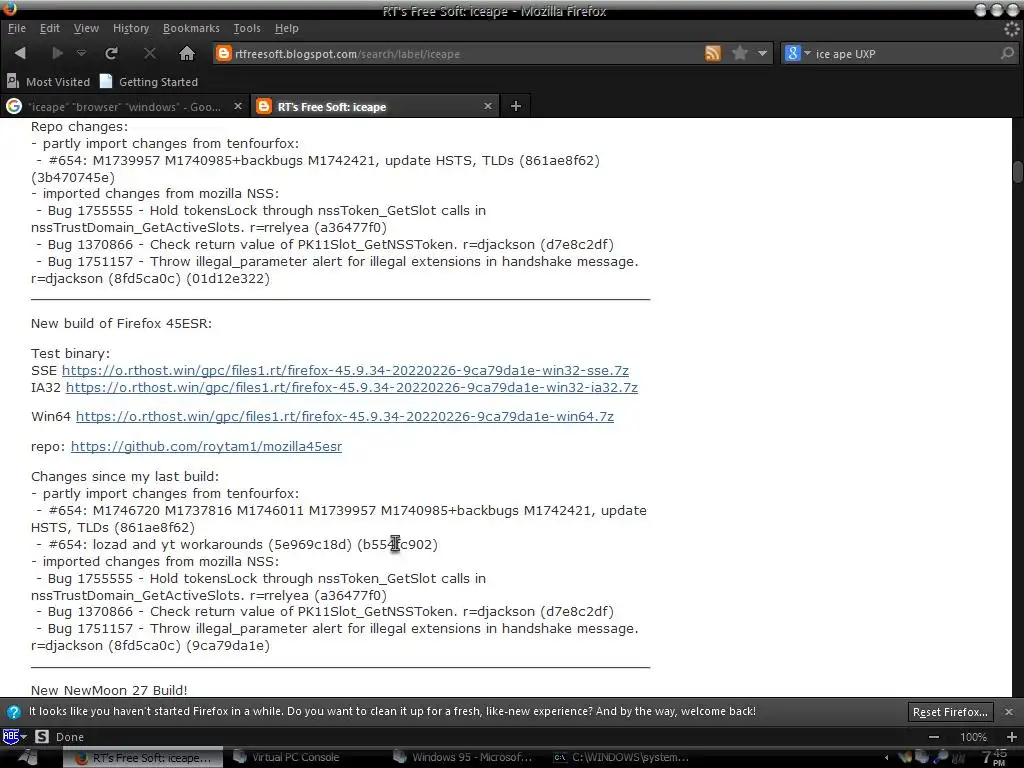Viewport: 1024px width, 768px height.
Task: Click the 100% zoom level indicator
Action: click(x=973, y=737)
